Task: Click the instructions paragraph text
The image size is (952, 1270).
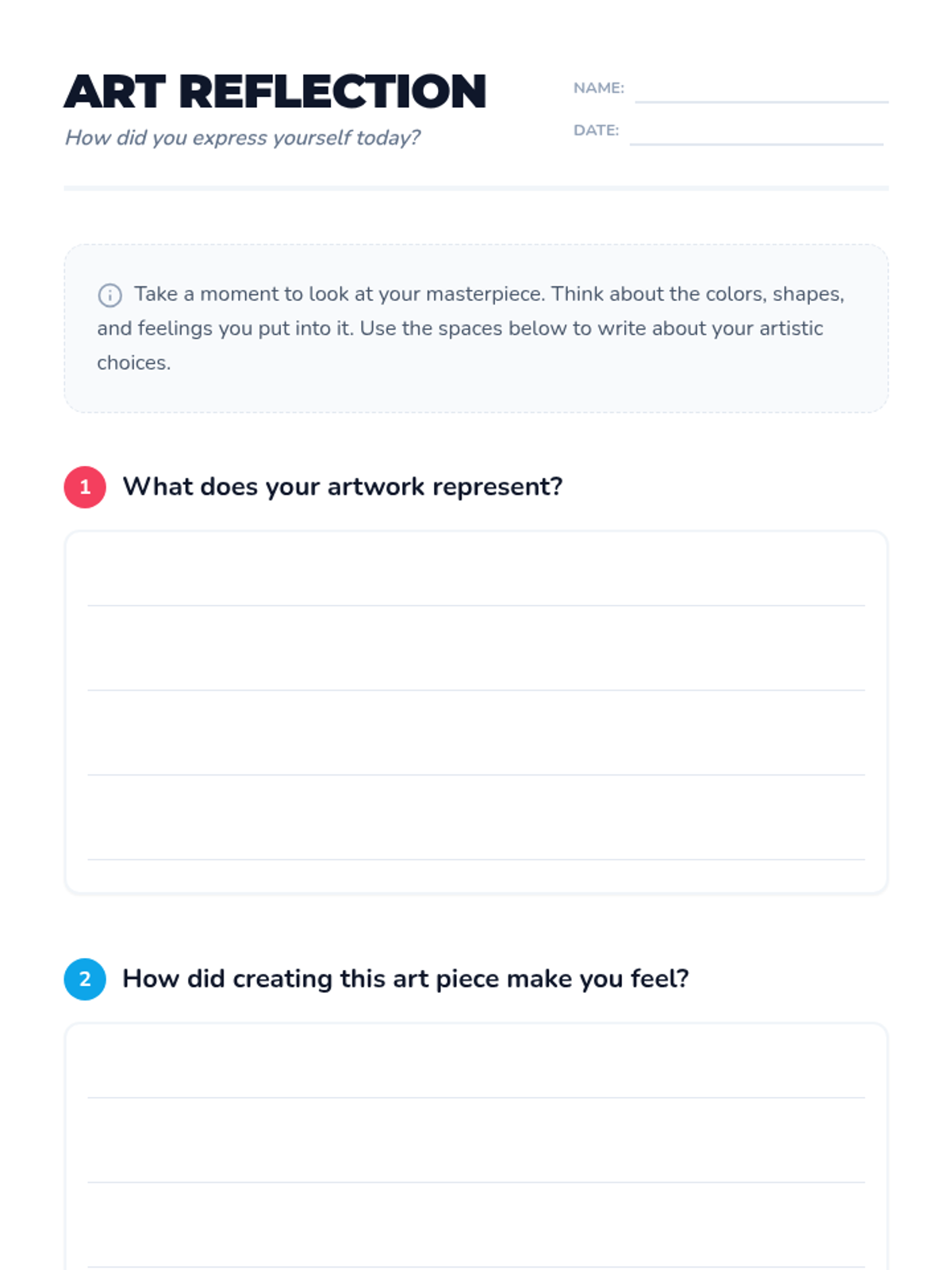Action: click(x=471, y=328)
